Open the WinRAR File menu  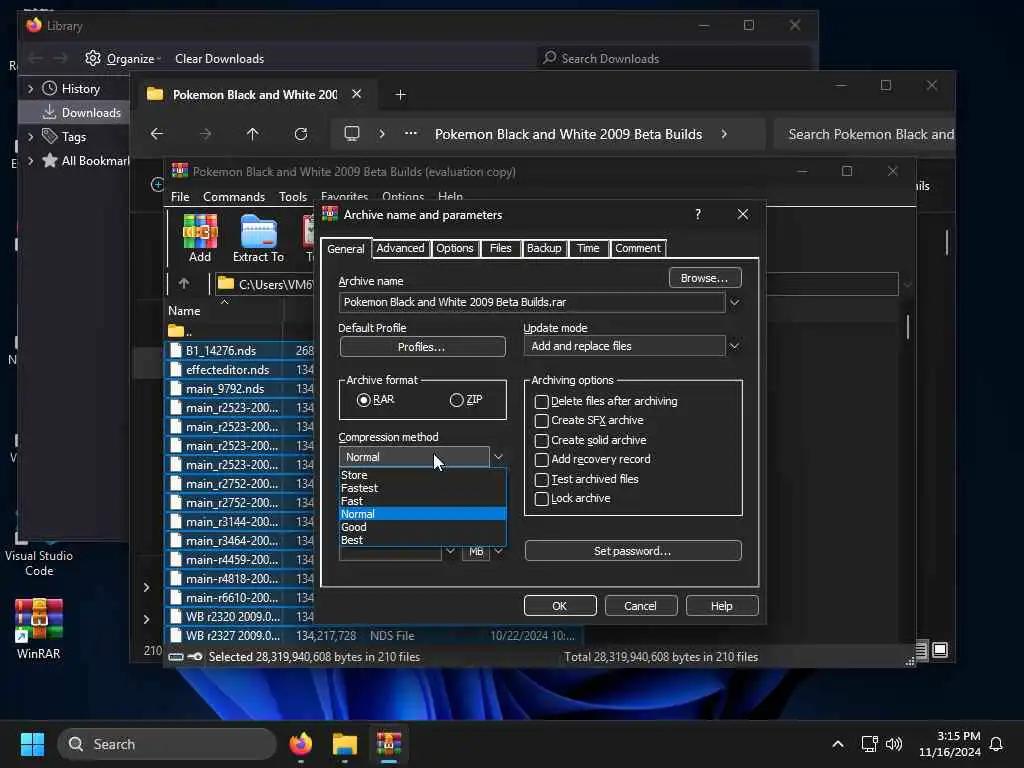tap(180, 197)
